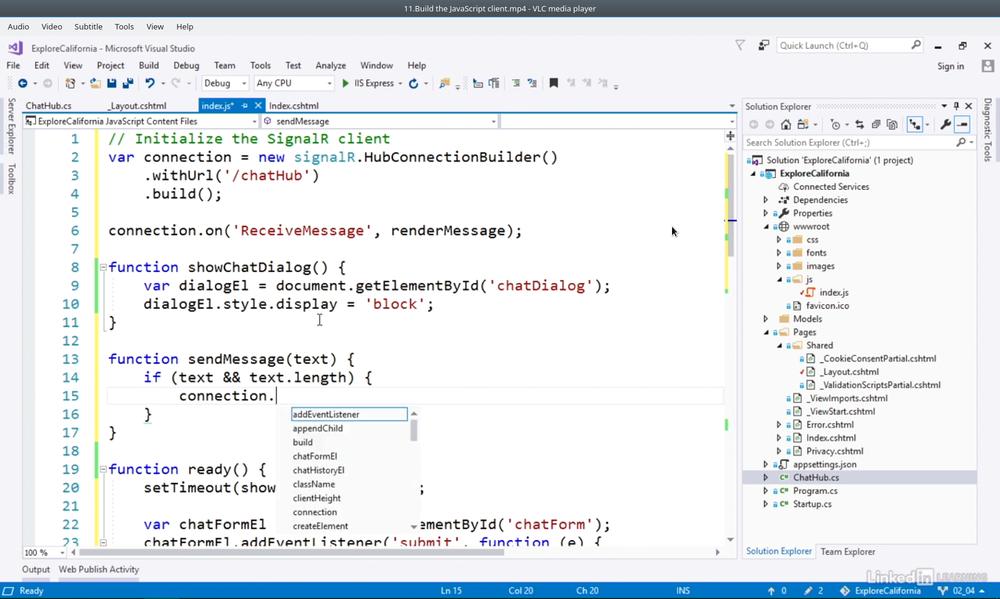Screen dimensions: 1000x599
Task: Toggle the pin on the index.js tab
Action: (245, 106)
